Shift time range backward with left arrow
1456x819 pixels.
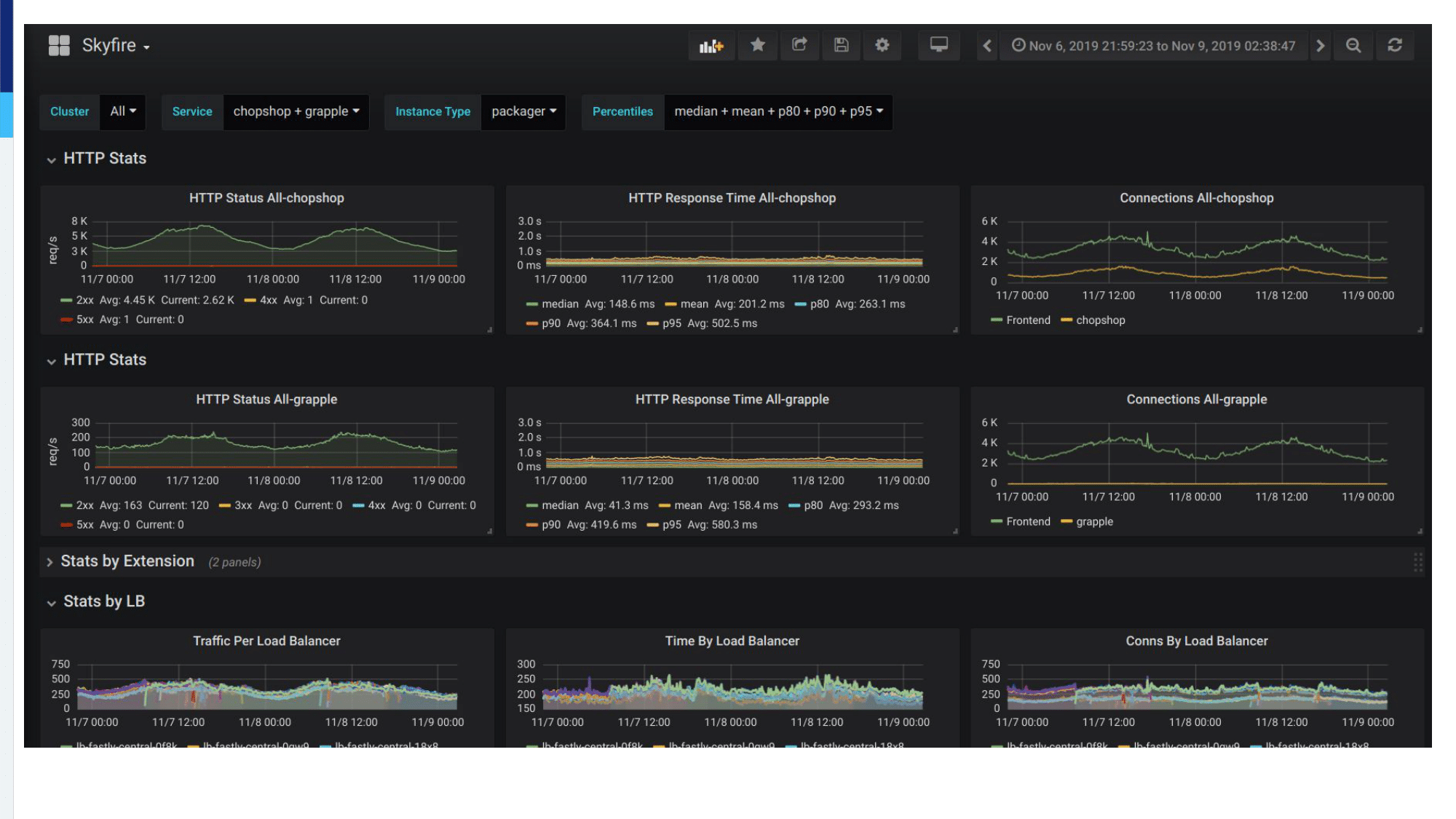[x=987, y=46]
